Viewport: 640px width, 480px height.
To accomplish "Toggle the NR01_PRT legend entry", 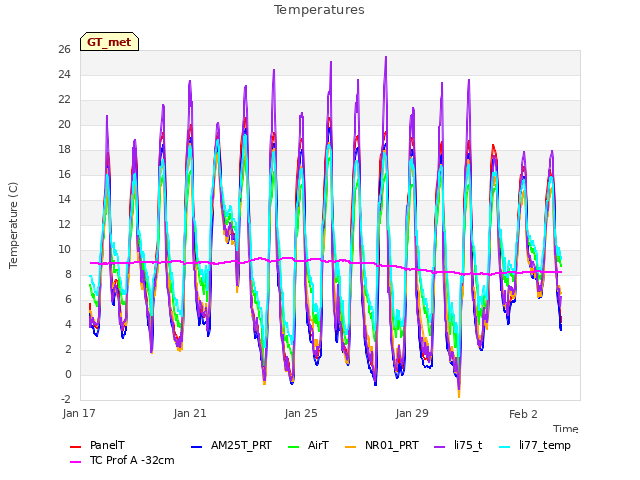I will [x=382, y=445].
